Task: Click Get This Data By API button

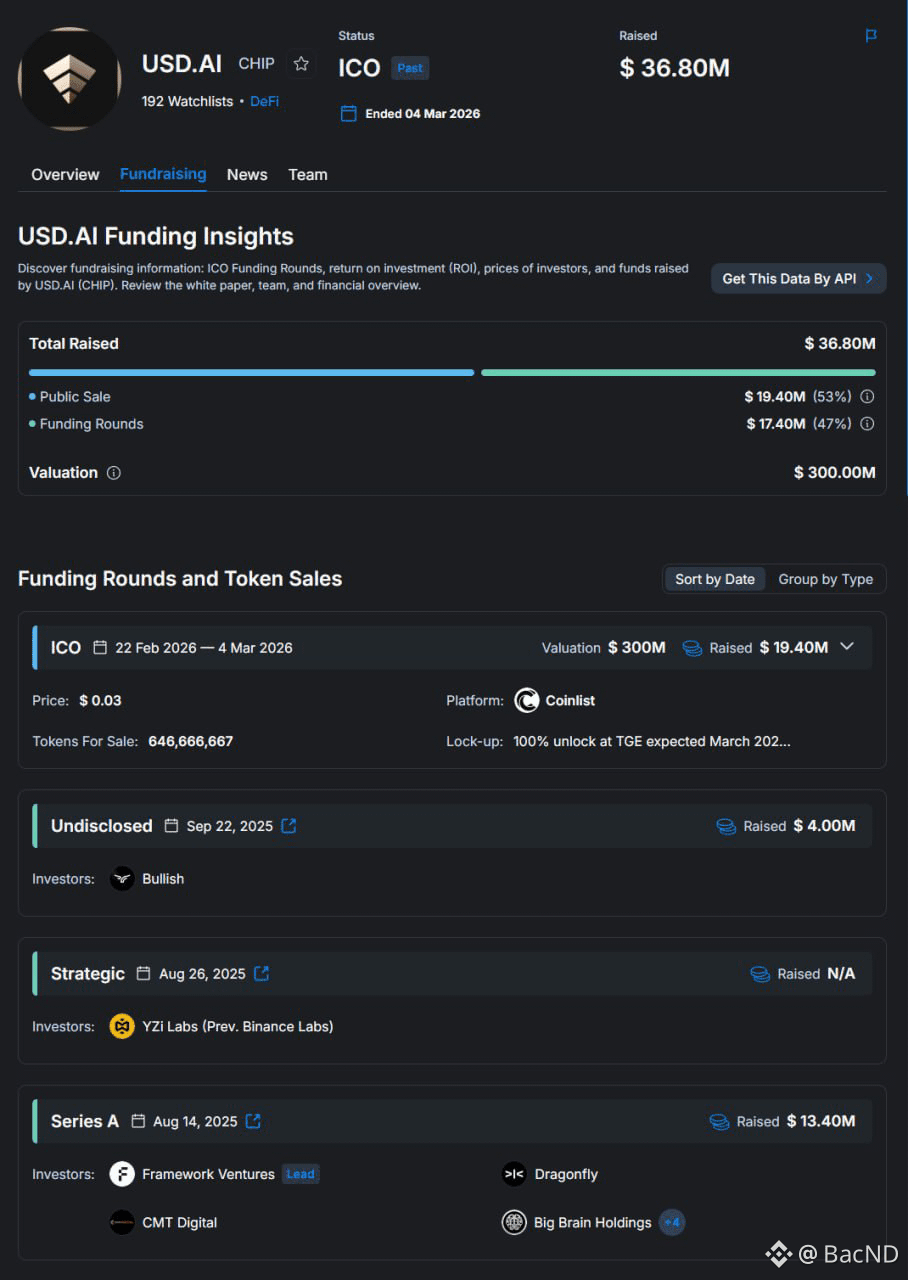Action: (798, 279)
